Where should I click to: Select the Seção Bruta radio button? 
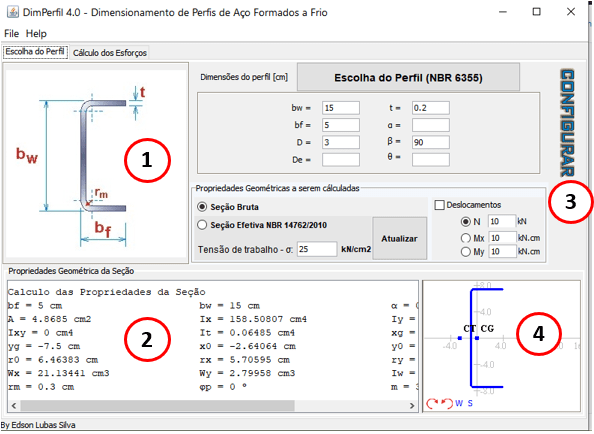click(x=202, y=207)
